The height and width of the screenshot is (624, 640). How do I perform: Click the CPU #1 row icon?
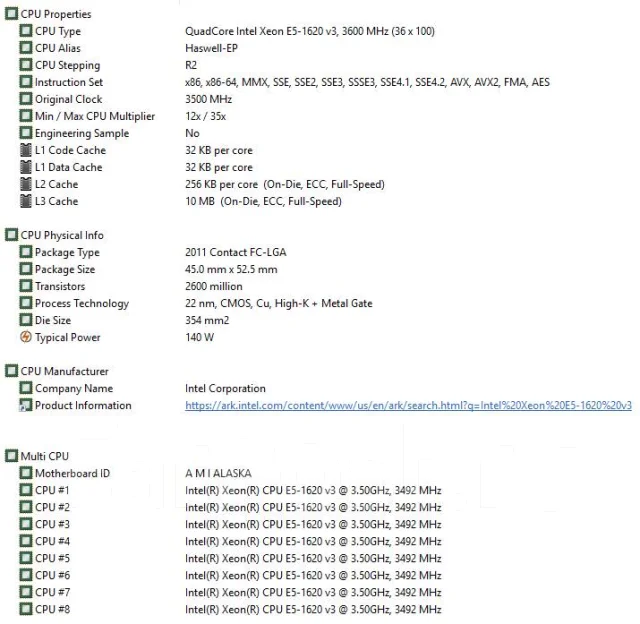(x=26, y=490)
